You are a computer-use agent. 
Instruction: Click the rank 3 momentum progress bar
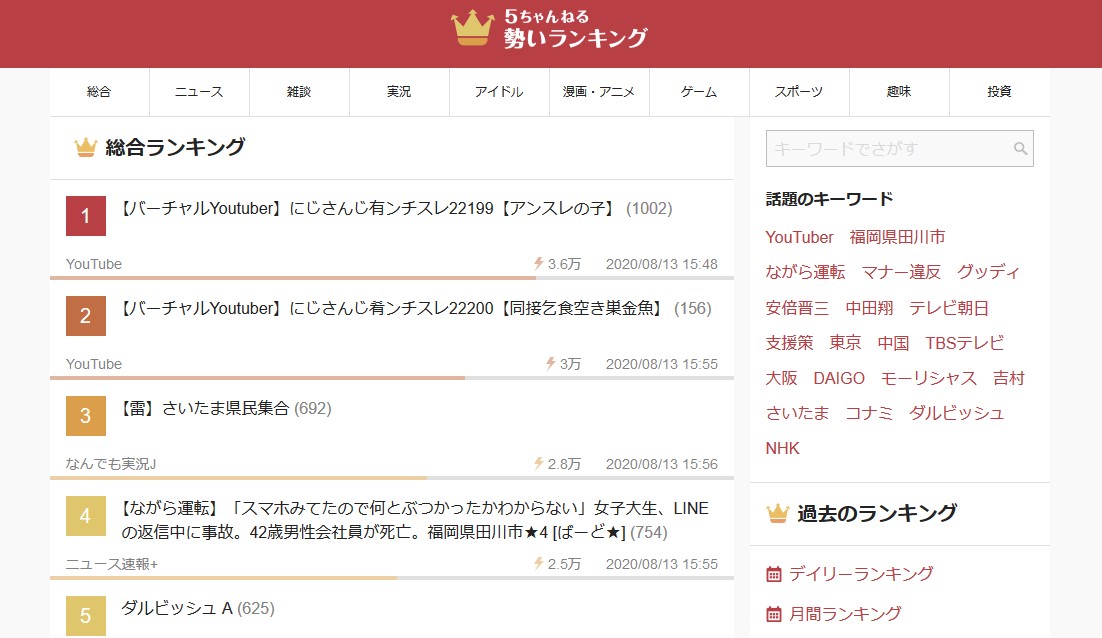[391, 478]
